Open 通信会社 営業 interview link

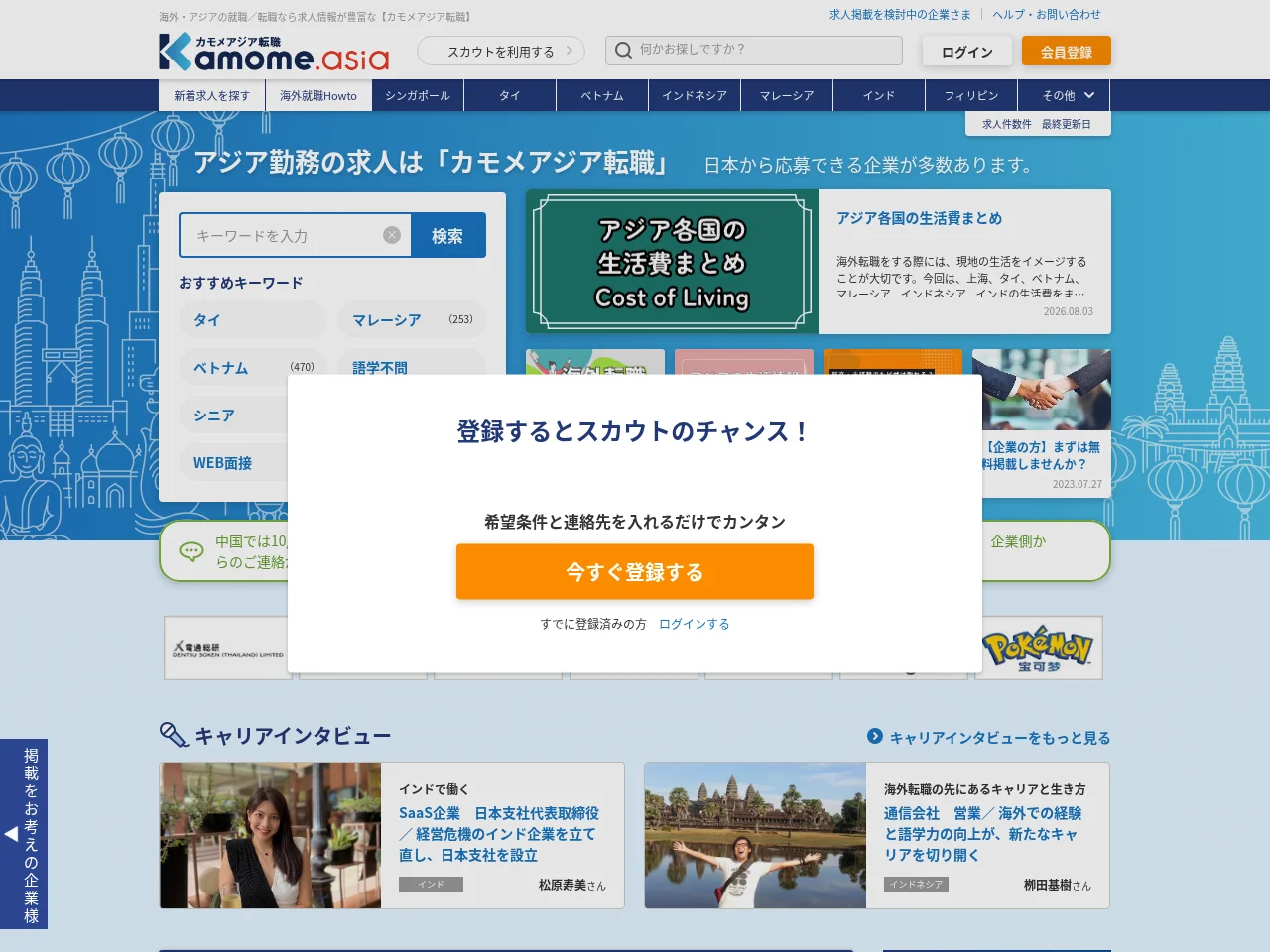(x=982, y=834)
